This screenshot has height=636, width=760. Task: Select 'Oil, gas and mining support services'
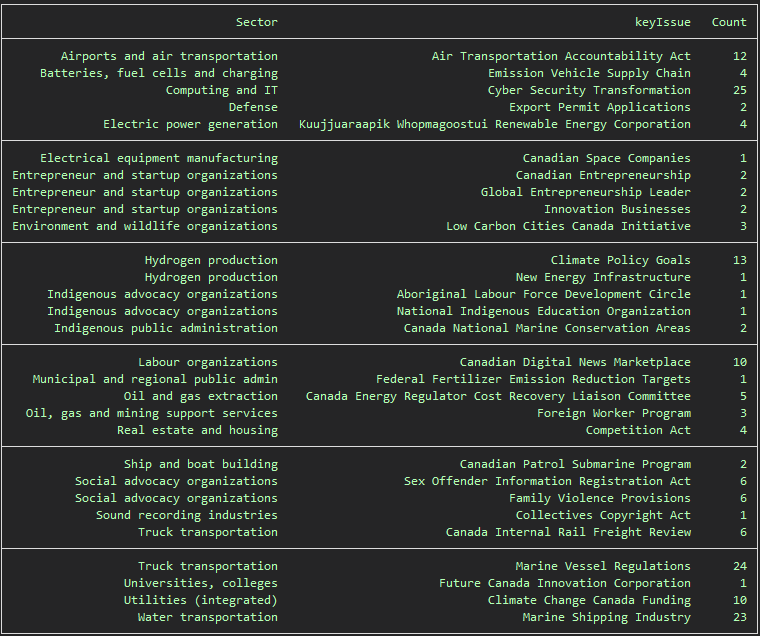(152, 413)
